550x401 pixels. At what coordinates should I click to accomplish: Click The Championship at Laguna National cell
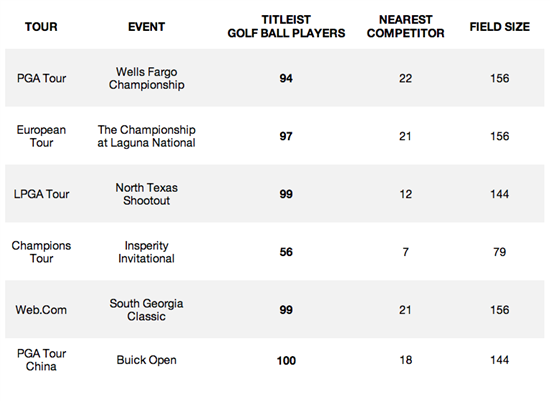147,136
